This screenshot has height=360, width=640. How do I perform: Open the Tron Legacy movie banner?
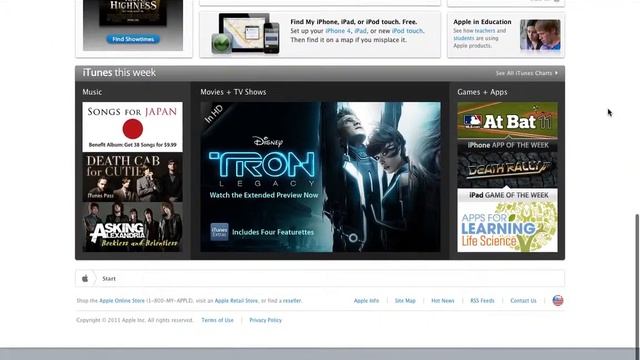point(320,177)
